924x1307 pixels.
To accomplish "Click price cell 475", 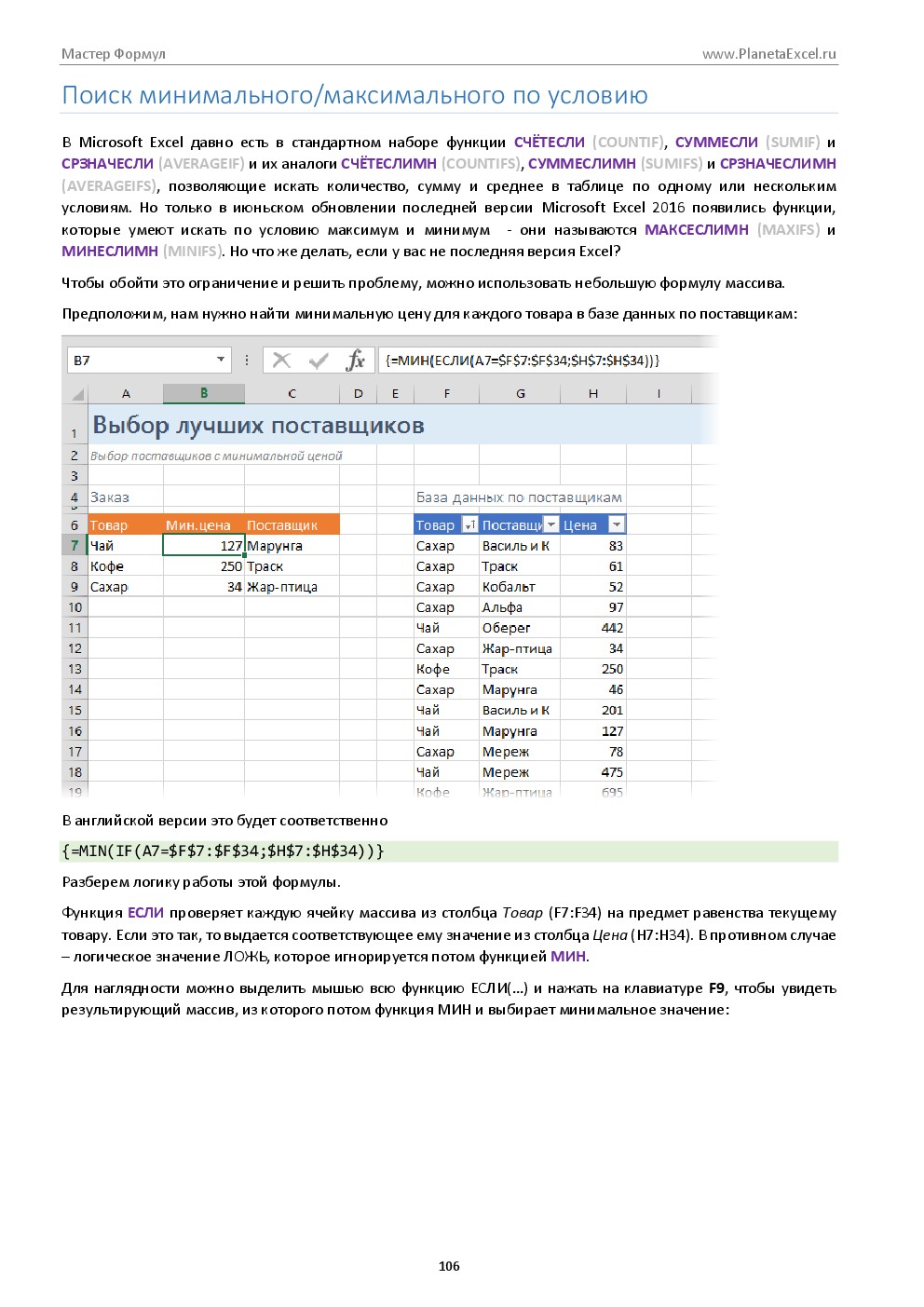I will pyautogui.click(x=593, y=772).
